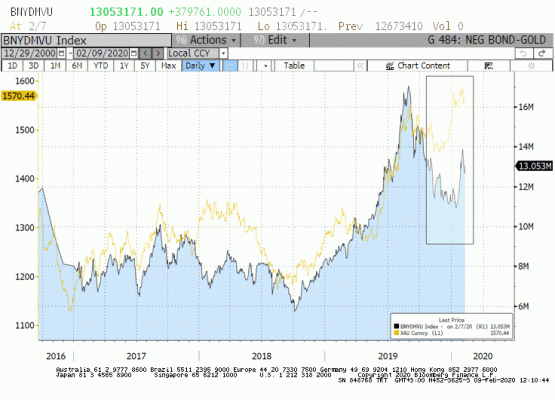
Task: Click the 1600 left axis label
Action: click(24, 81)
